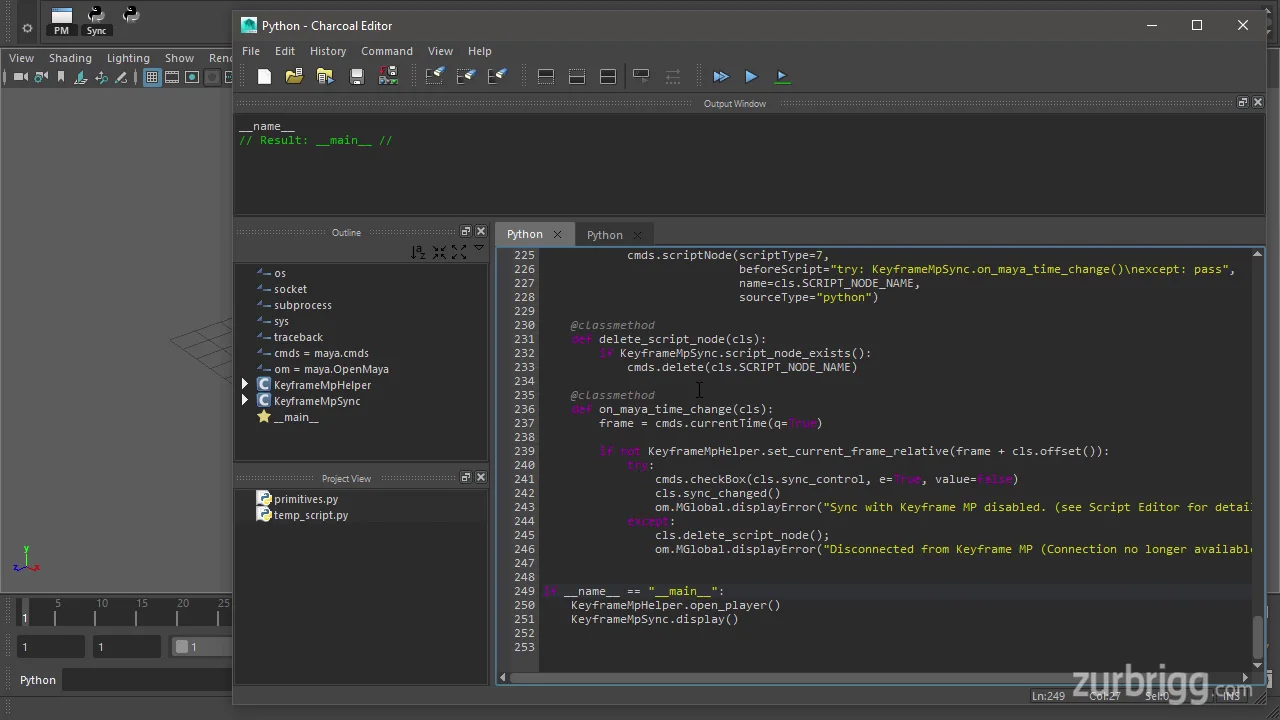Sort the Outline alphabetically using the a-z icon

(x=418, y=252)
